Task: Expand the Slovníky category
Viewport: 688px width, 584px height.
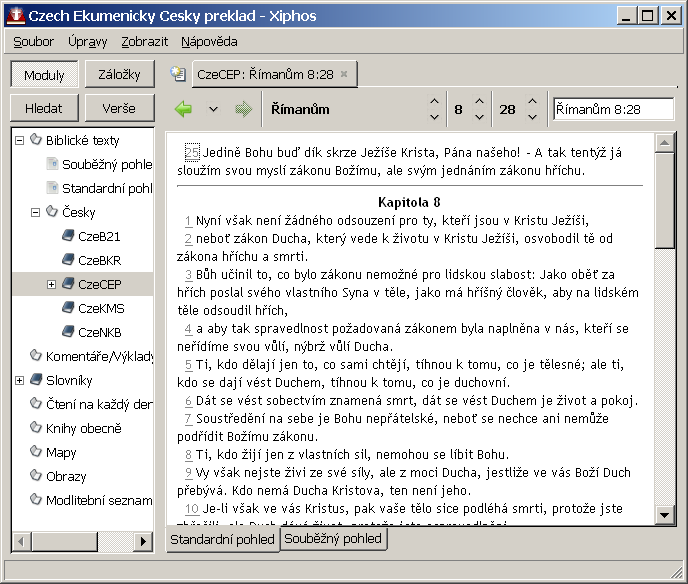Action: point(20,381)
